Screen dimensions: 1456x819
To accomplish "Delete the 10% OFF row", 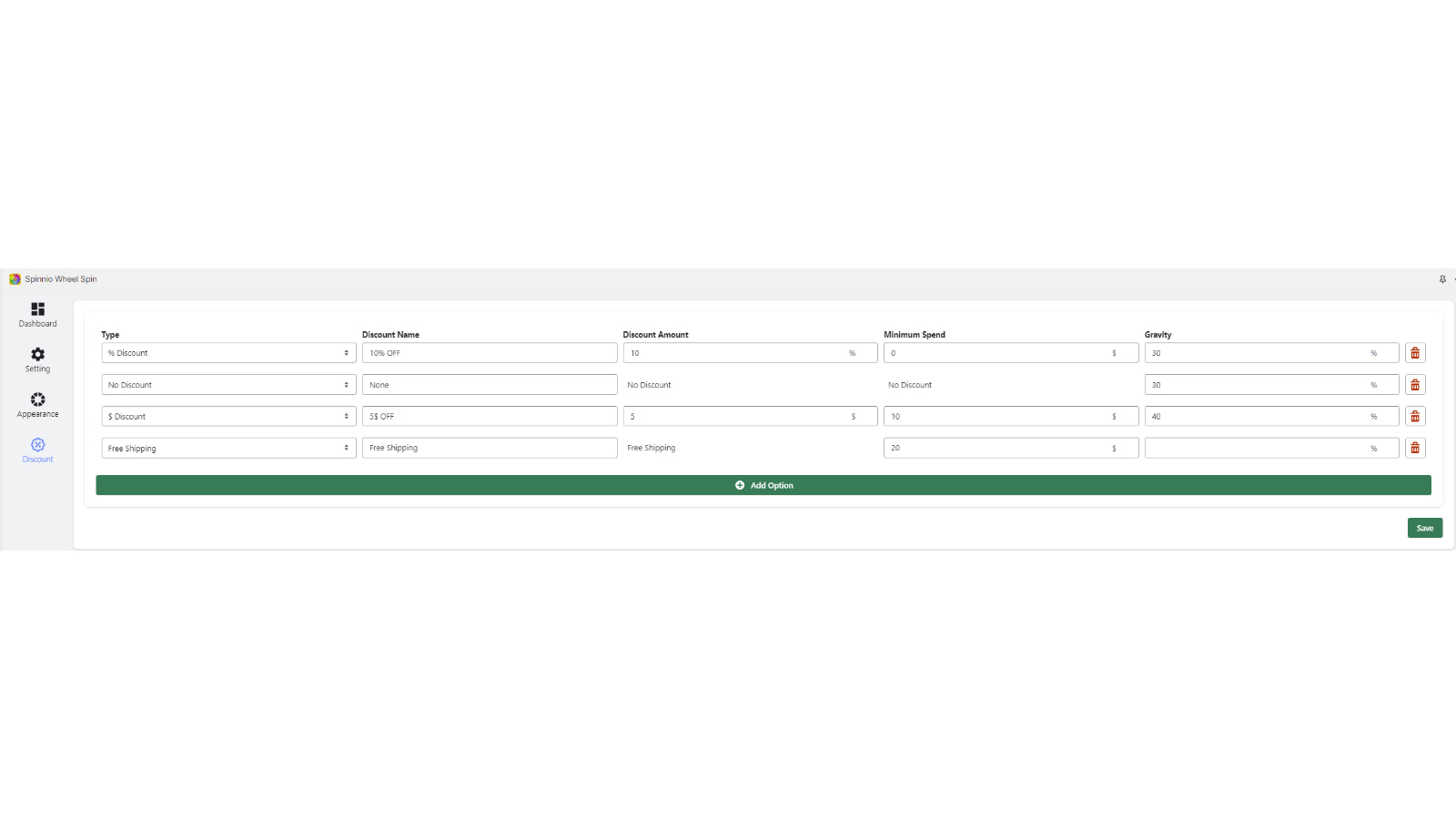I will click(1415, 353).
